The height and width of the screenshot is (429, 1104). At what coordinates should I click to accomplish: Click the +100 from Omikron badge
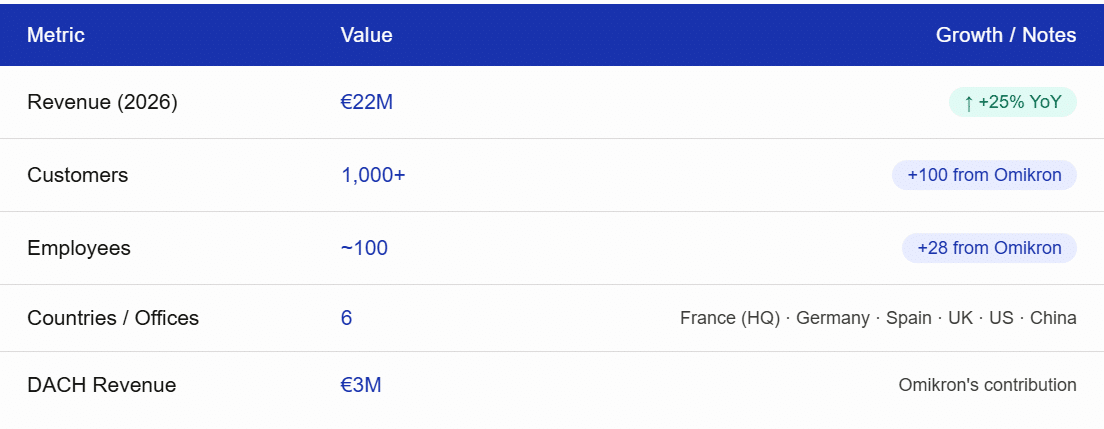pyautogui.click(x=984, y=175)
